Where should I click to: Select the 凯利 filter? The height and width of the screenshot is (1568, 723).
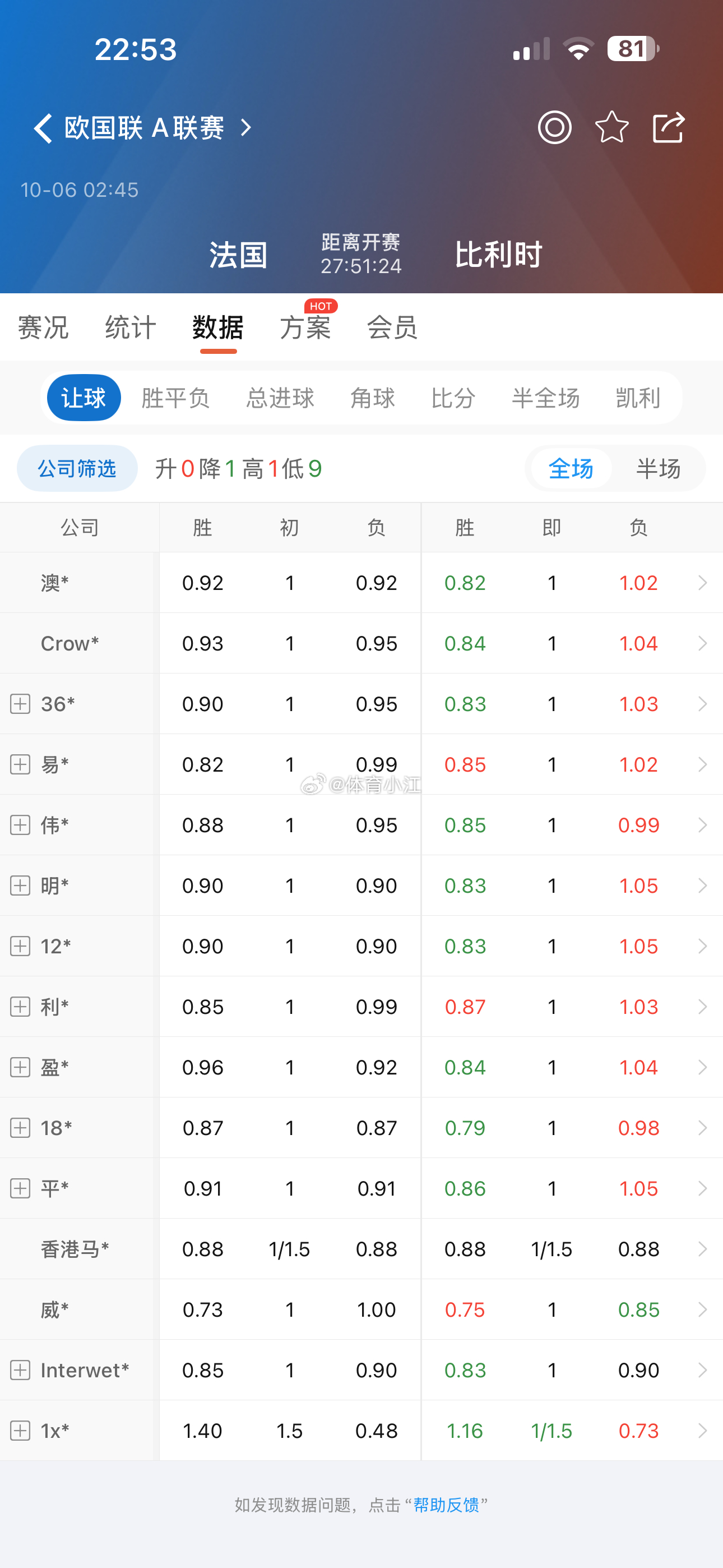click(x=638, y=398)
